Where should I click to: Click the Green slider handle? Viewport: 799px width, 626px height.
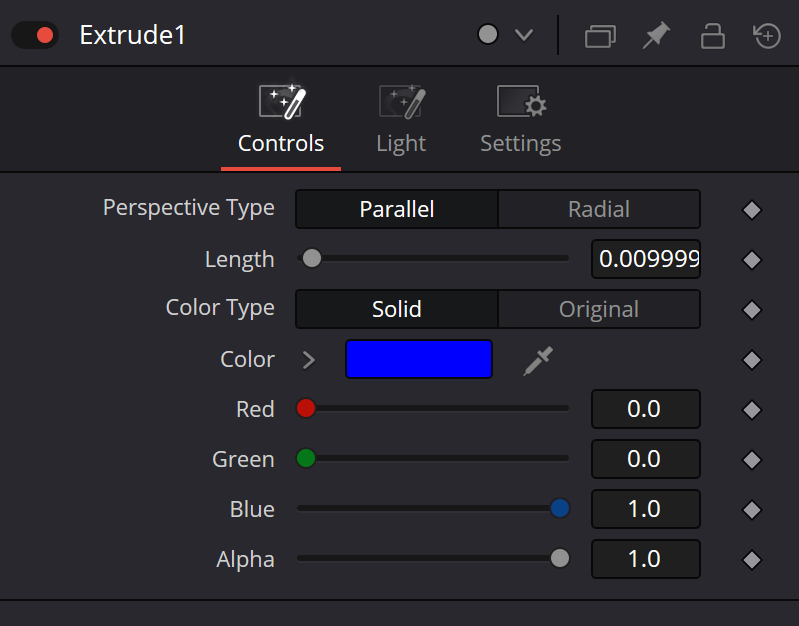306,458
